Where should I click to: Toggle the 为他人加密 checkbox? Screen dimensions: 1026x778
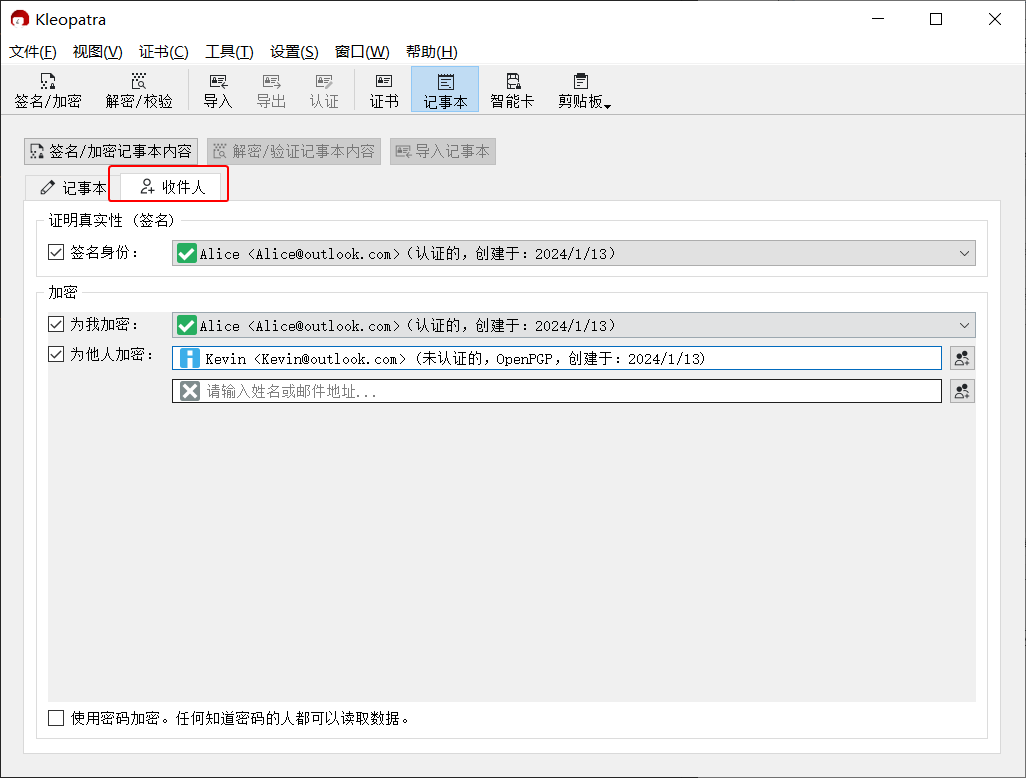pyautogui.click(x=56, y=354)
